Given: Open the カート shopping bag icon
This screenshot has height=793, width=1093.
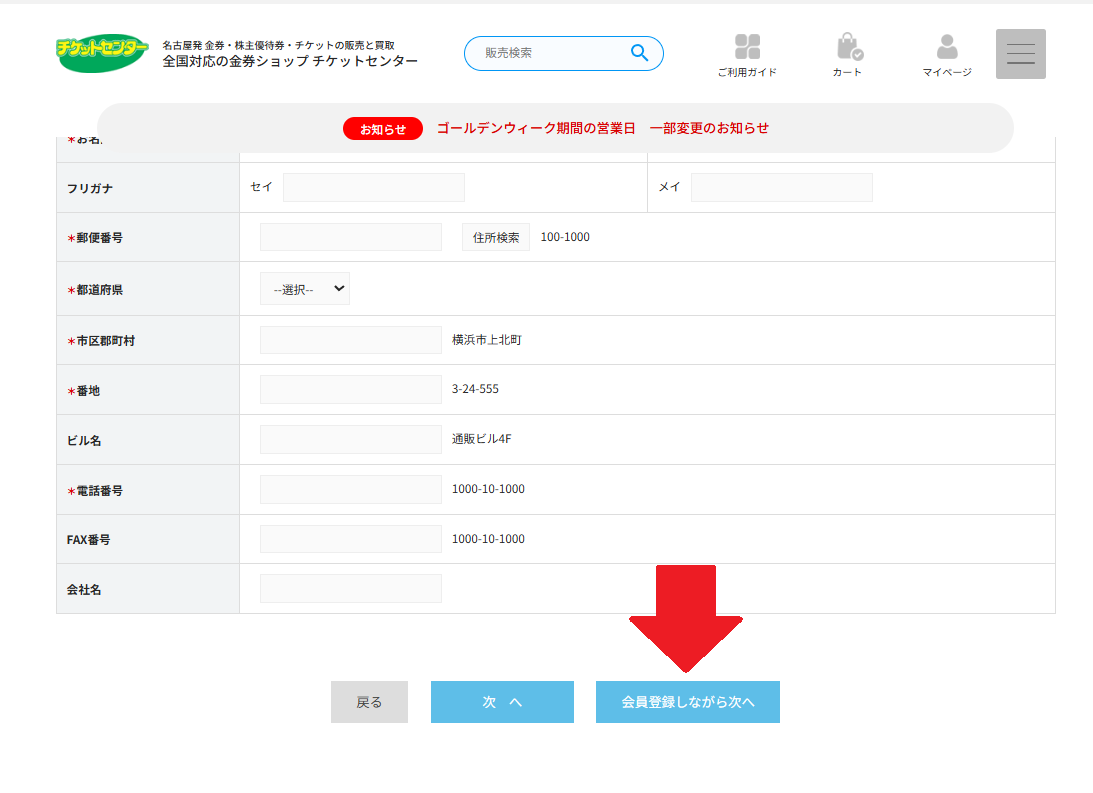Looking at the screenshot, I should click(x=848, y=55).
